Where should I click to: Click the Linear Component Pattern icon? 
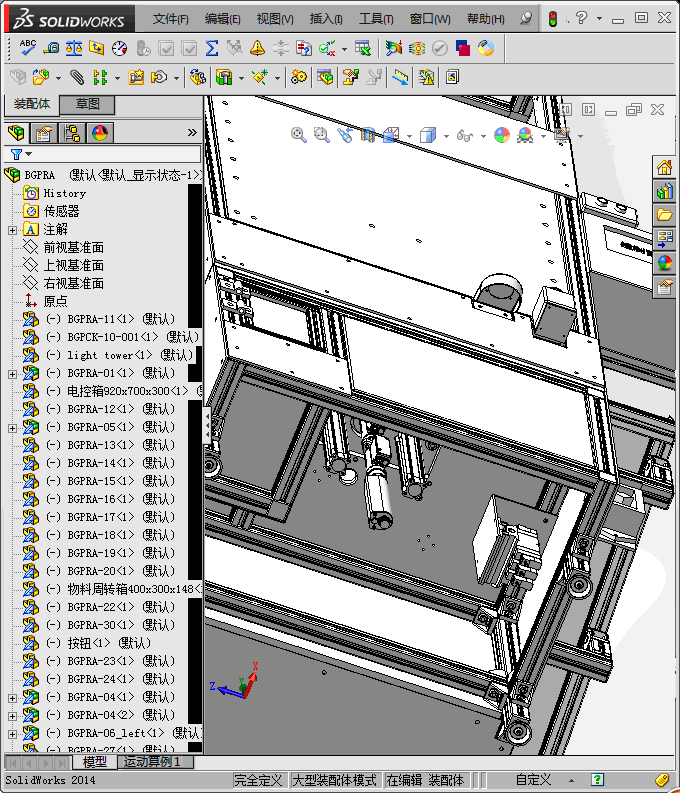pyautogui.click(x=100, y=77)
